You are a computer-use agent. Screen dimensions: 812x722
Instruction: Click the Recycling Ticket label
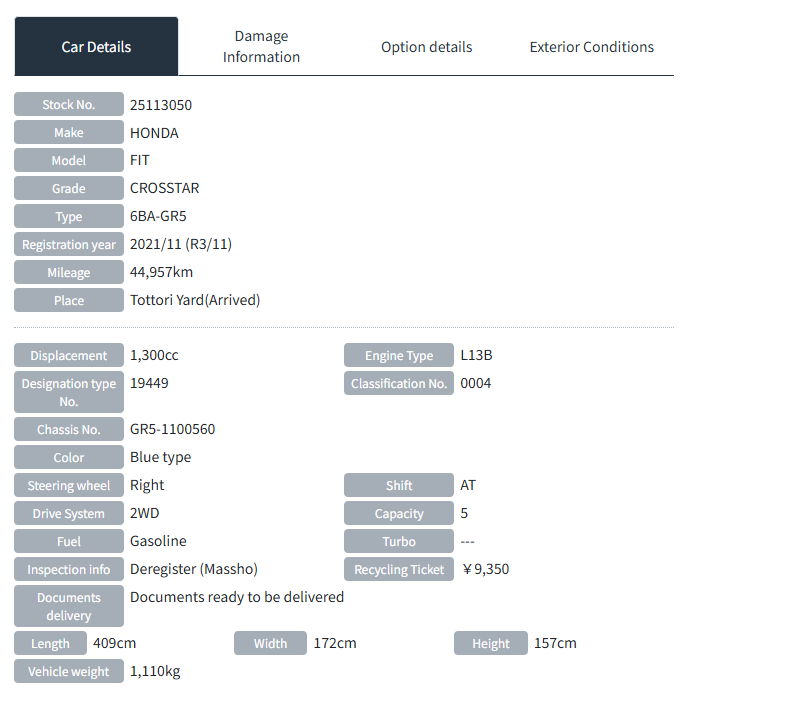398,570
